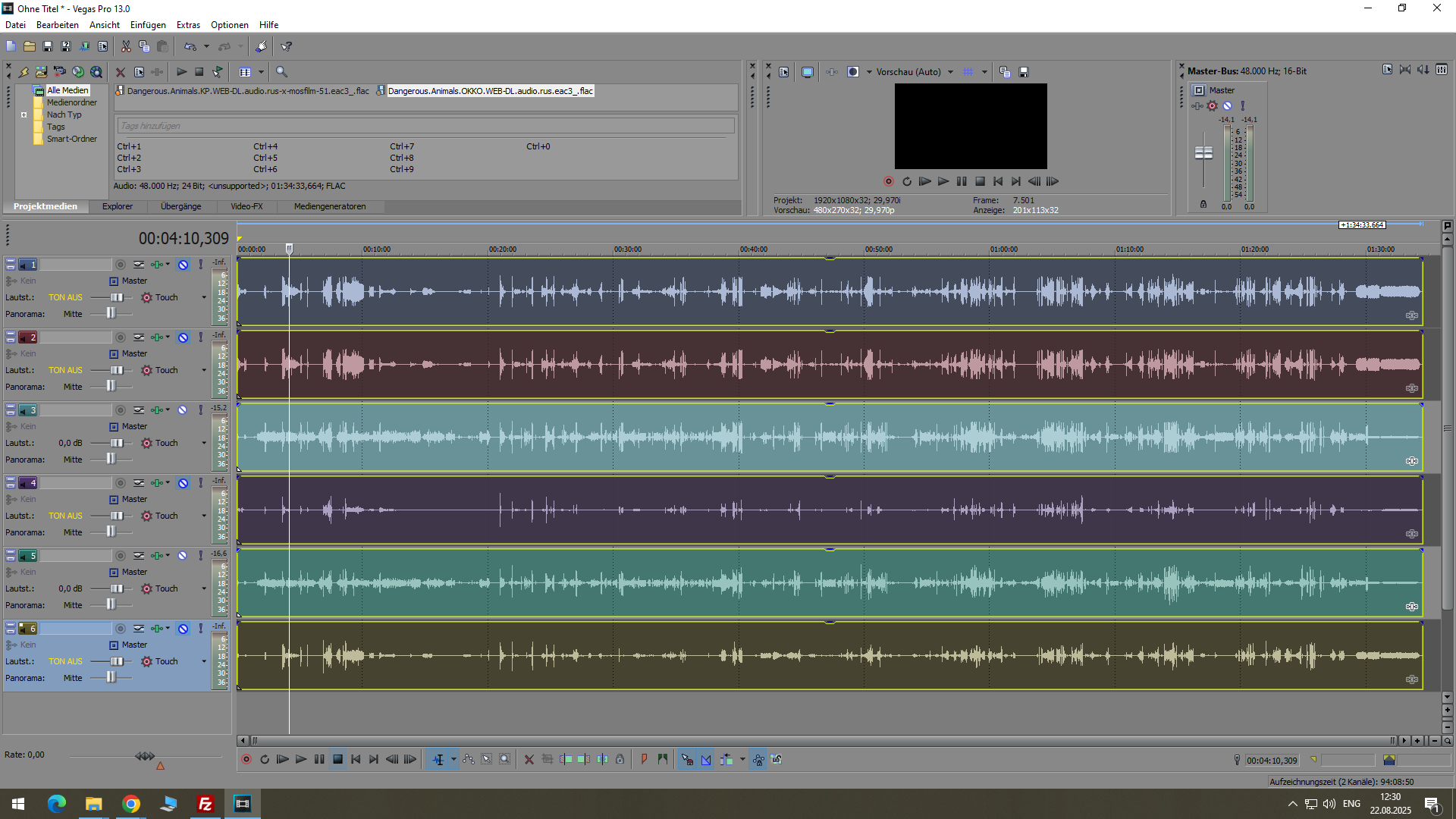Toggle solo on track 5
This screenshot has width=1456, height=819.
pyautogui.click(x=201, y=556)
